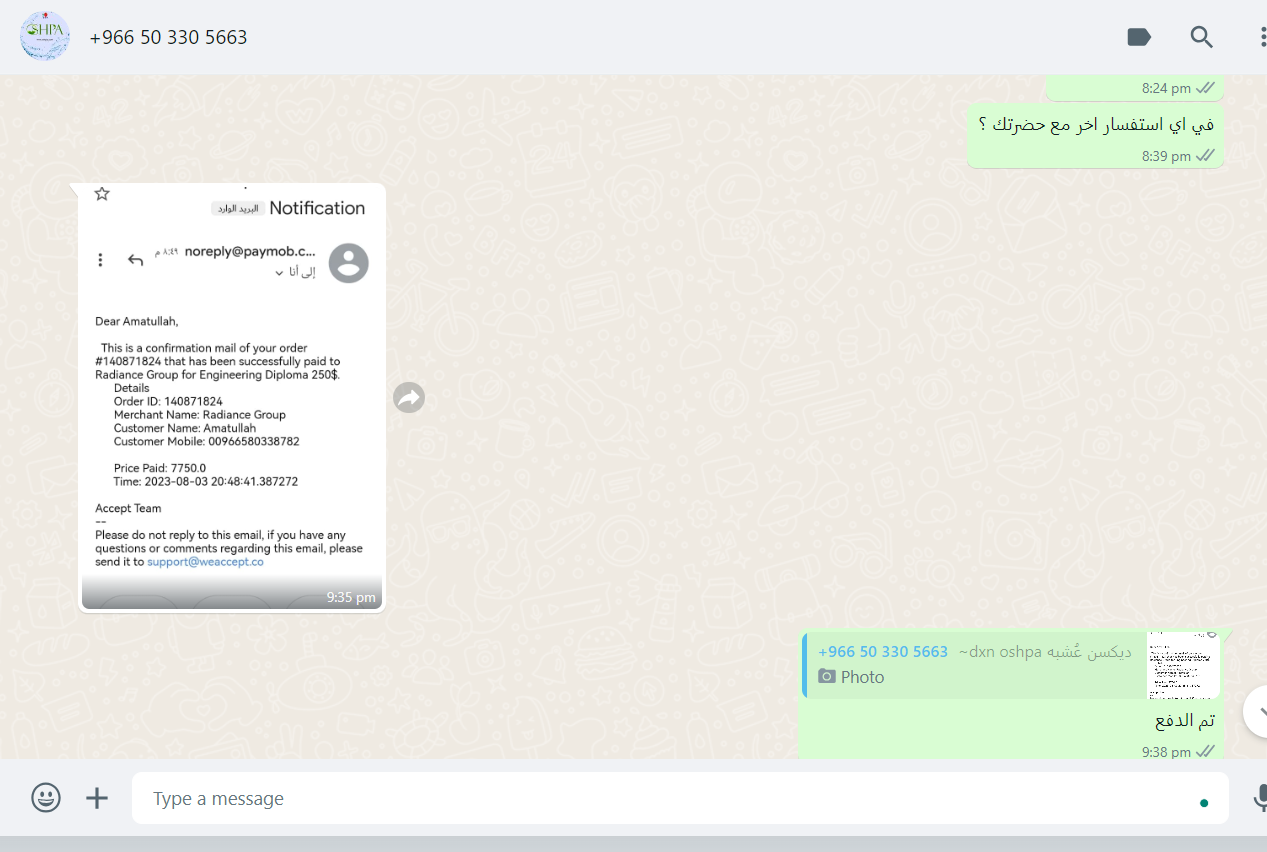The image size is (1267, 852).
Task: Click the label tag icon in header
Action: (x=1138, y=37)
